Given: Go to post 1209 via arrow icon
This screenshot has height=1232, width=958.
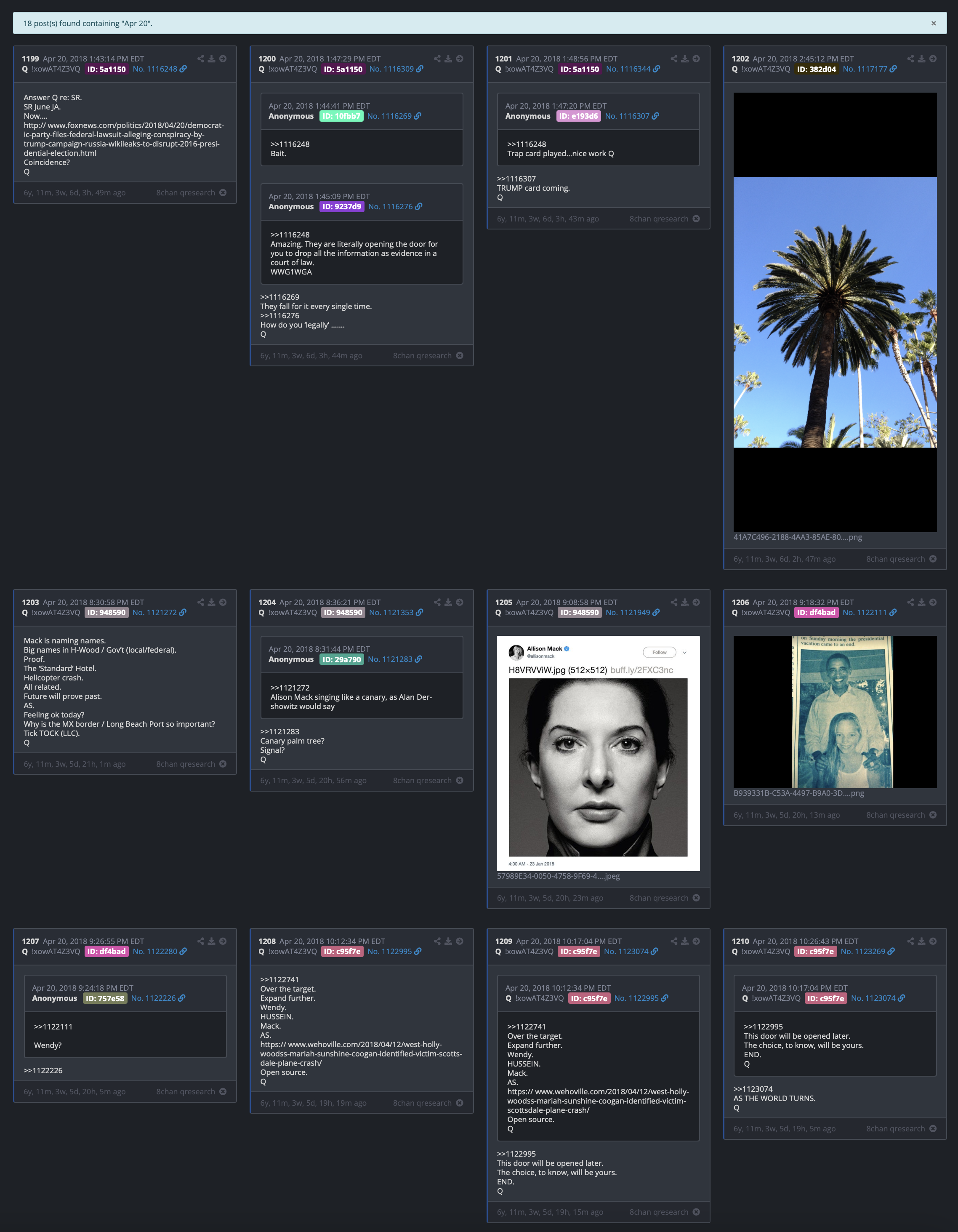Looking at the screenshot, I should (x=696, y=941).
